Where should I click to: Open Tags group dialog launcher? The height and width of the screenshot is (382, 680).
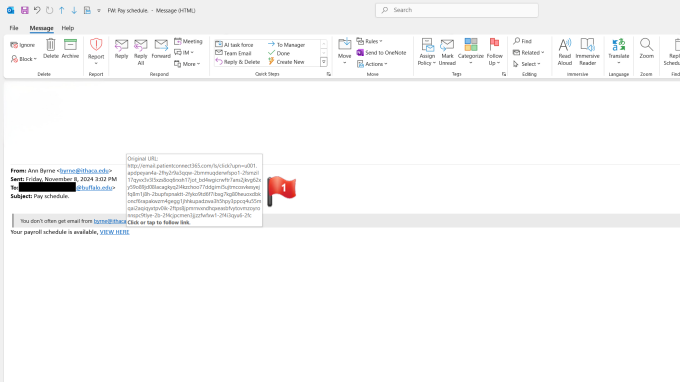click(x=503, y=74)
